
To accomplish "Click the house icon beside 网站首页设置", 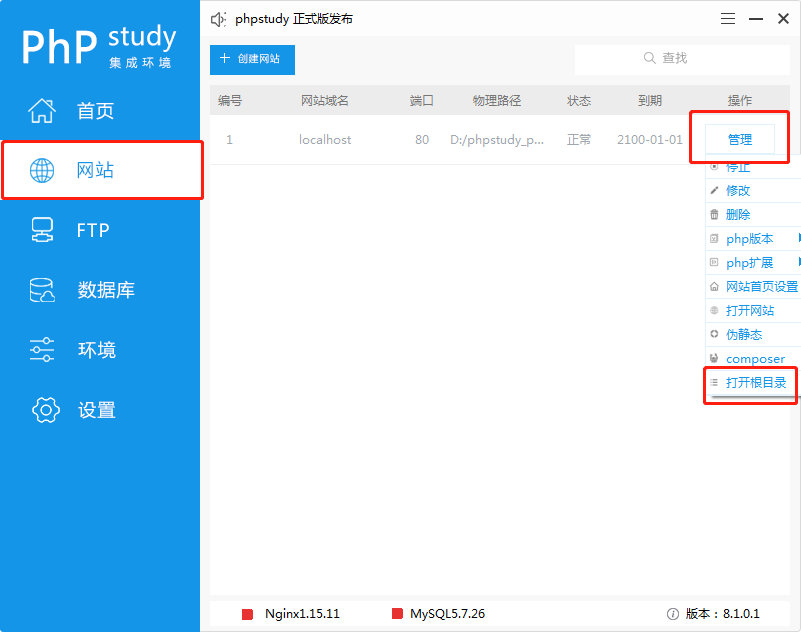I will point(714,287).
